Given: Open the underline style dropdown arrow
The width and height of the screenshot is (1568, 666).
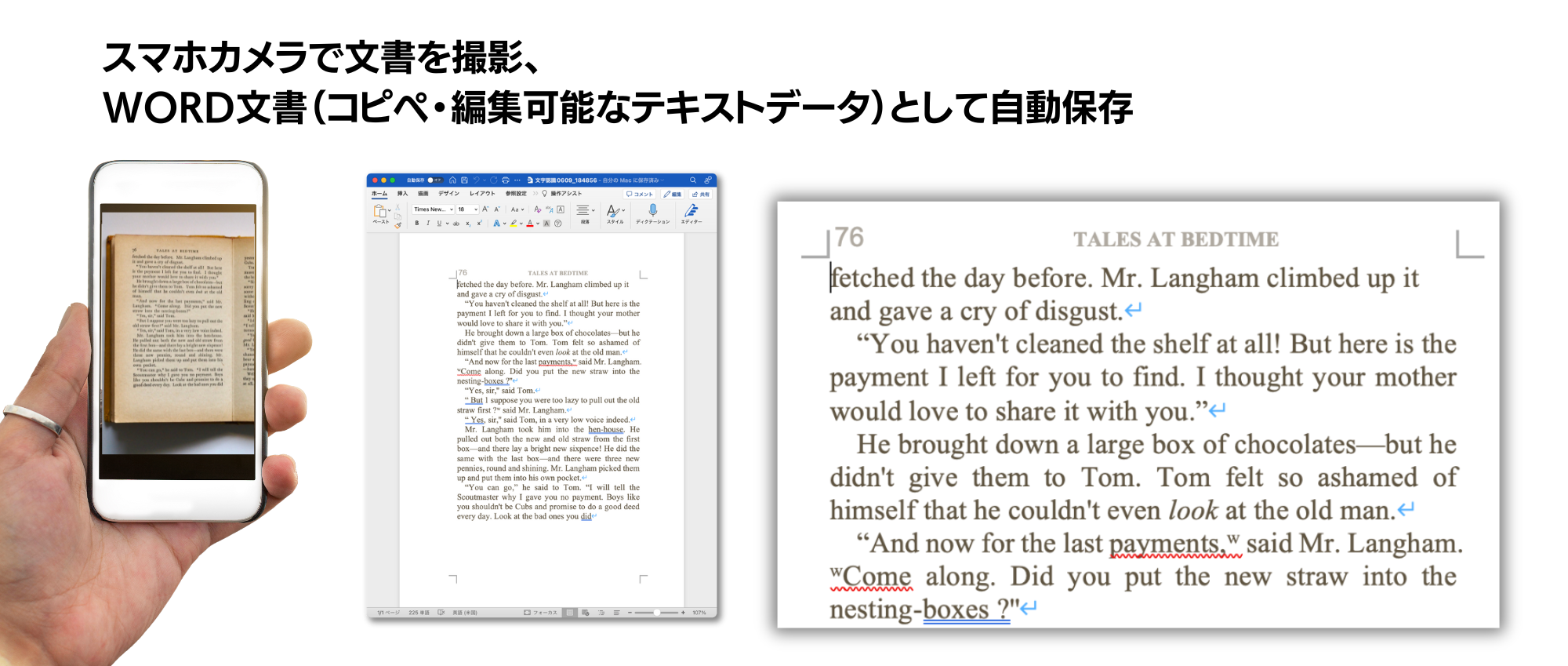Looking at the screenshot, I should tap(447, 224).
